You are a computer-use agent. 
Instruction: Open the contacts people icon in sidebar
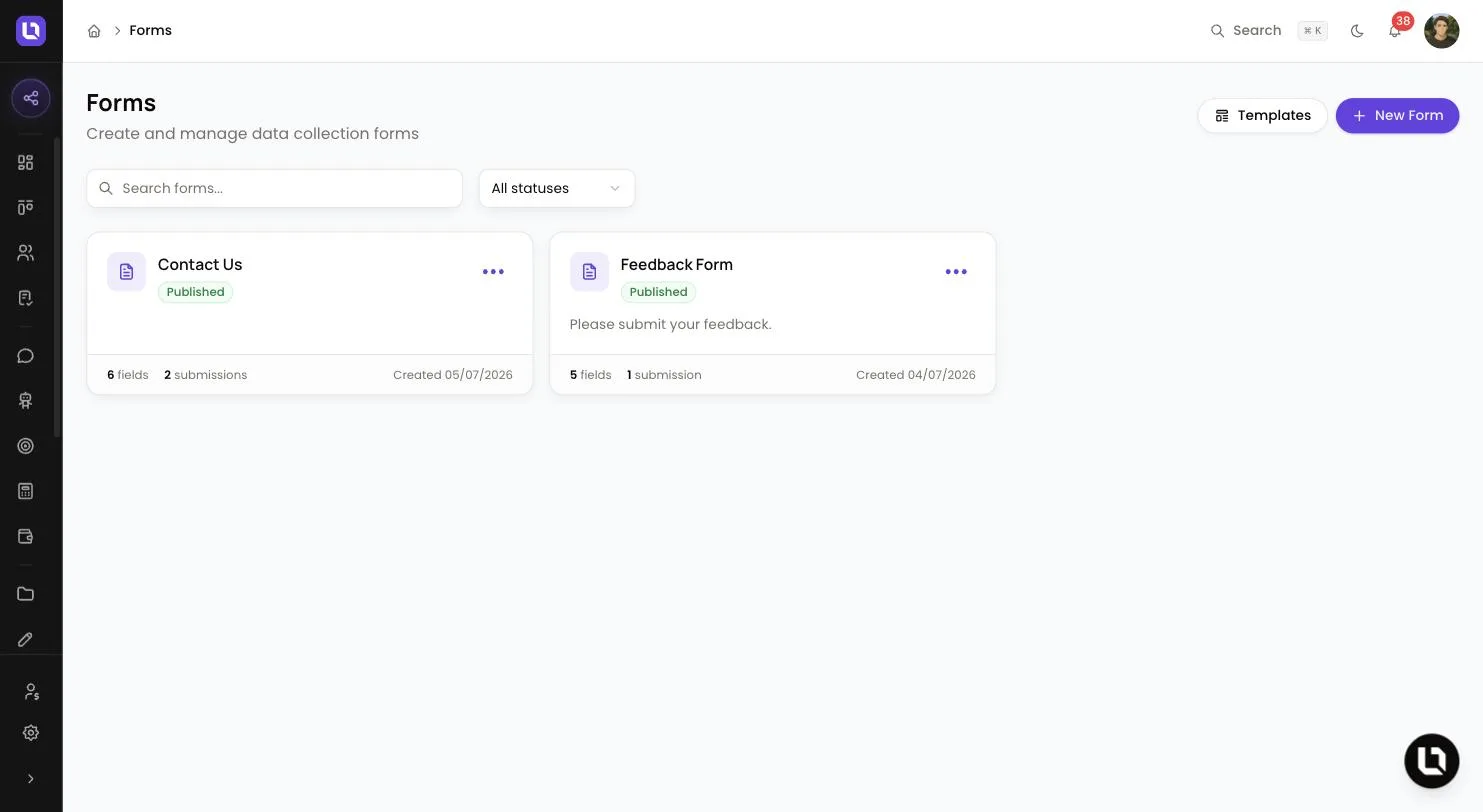[26, 253]
